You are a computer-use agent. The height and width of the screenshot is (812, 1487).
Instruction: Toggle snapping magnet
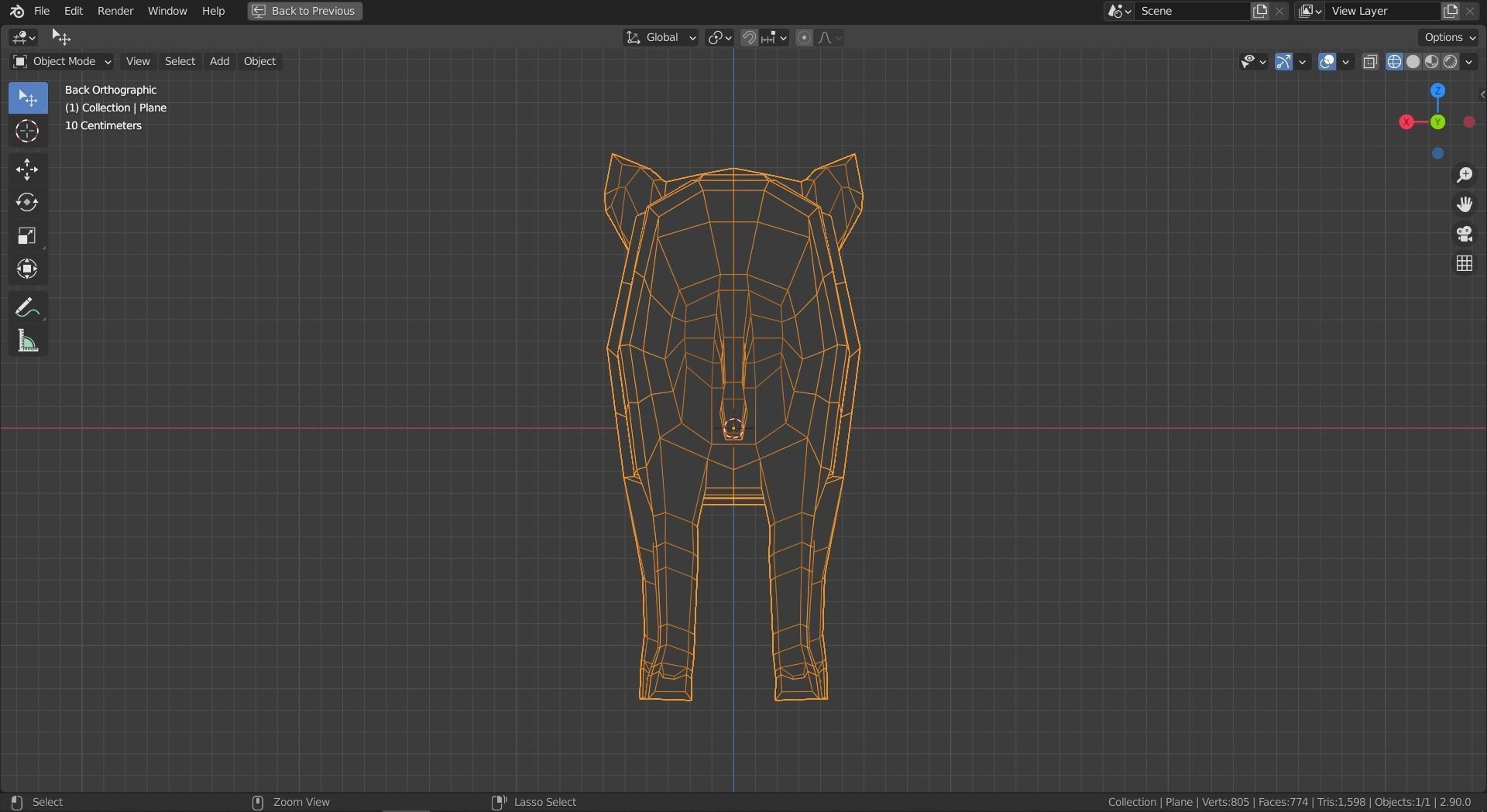pyautogui.click(x=749, y=38)
